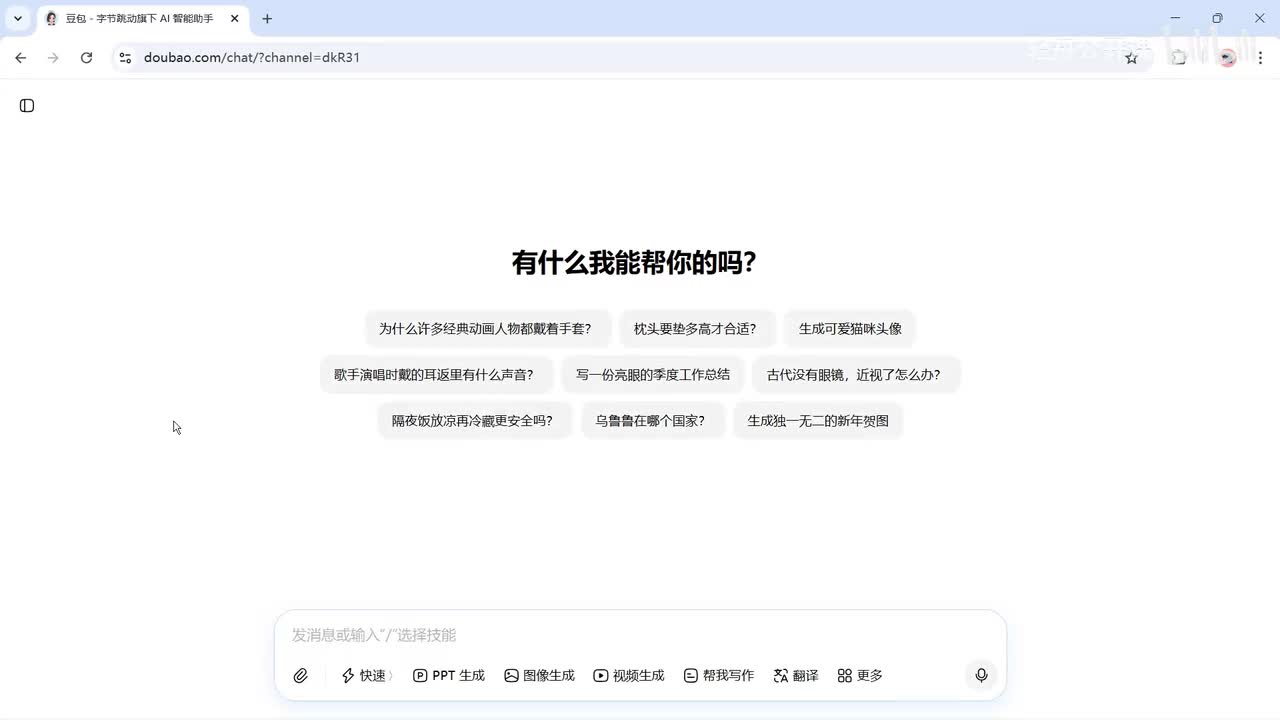Select the 图像生成 skill
Screen dimensions: 1280x720
pos(540,676)
